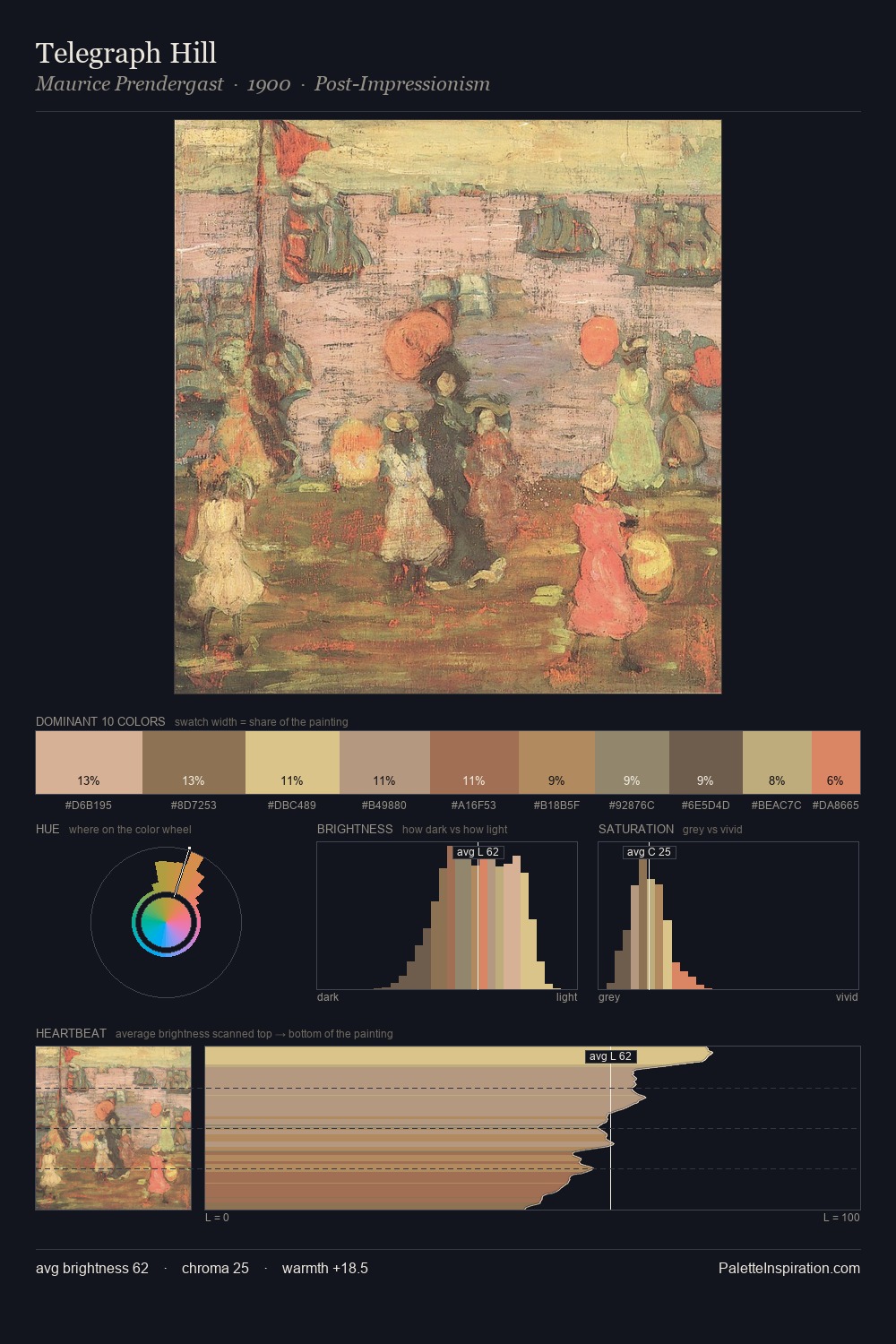Click the 'dark' axis label
The image size is (896, 1344).
(x=328, y=997)
